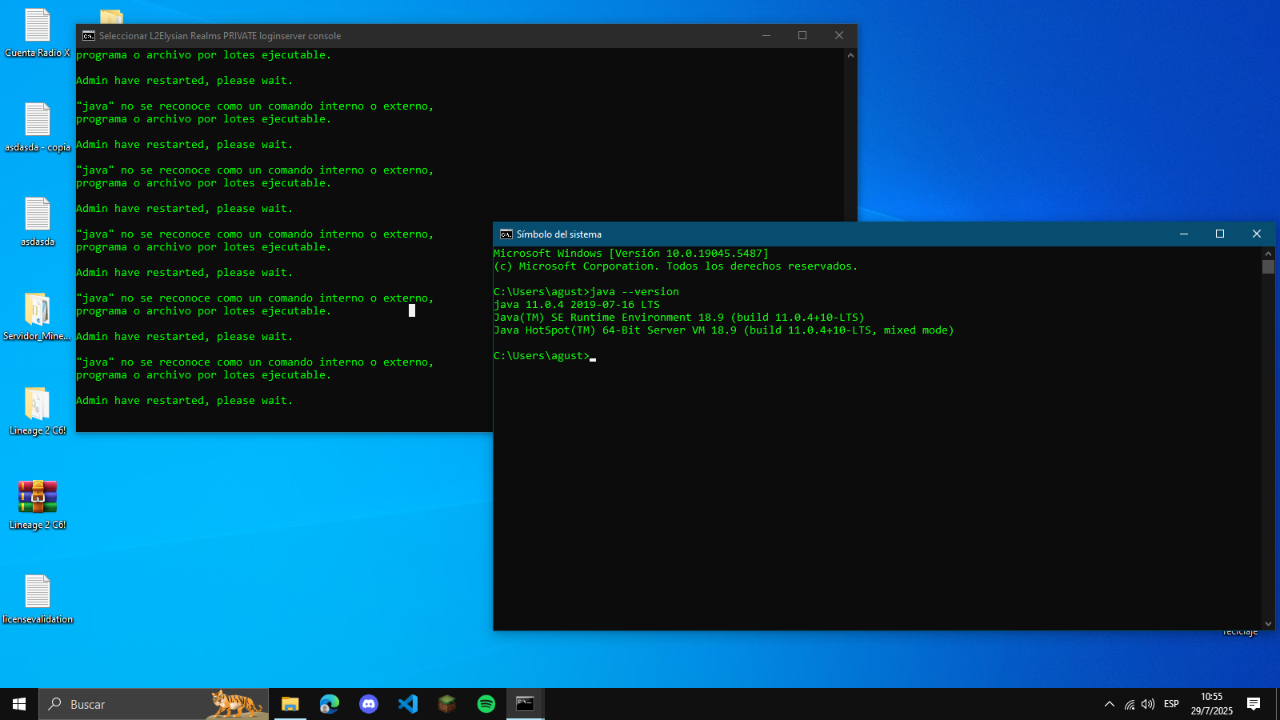This screenshot has height=720, width=1280.
Task: Minimize the Símbolo del sistema window
Action: click(x=1184, y=234)
